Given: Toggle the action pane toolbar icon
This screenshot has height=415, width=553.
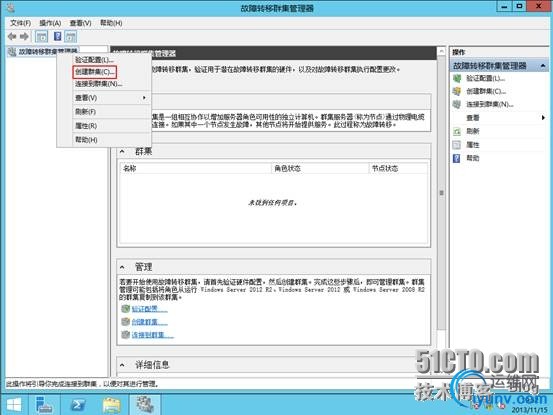Looking at the screenshot, I should (x=71, y=36).
